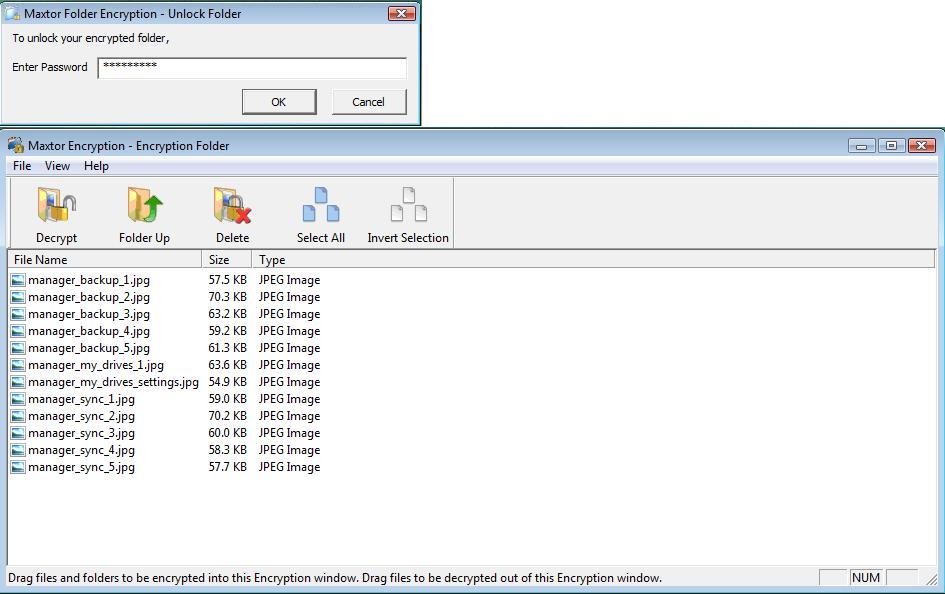The image size is (945, 594).
Task: Sort by the File Name column header
Action: (105, 260)
